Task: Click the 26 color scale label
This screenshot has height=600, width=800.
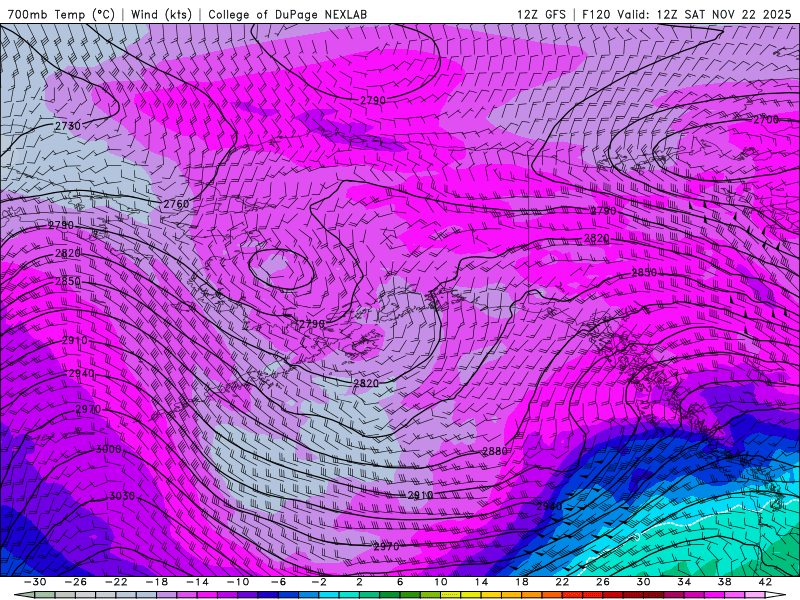Action: coord(603,582)
